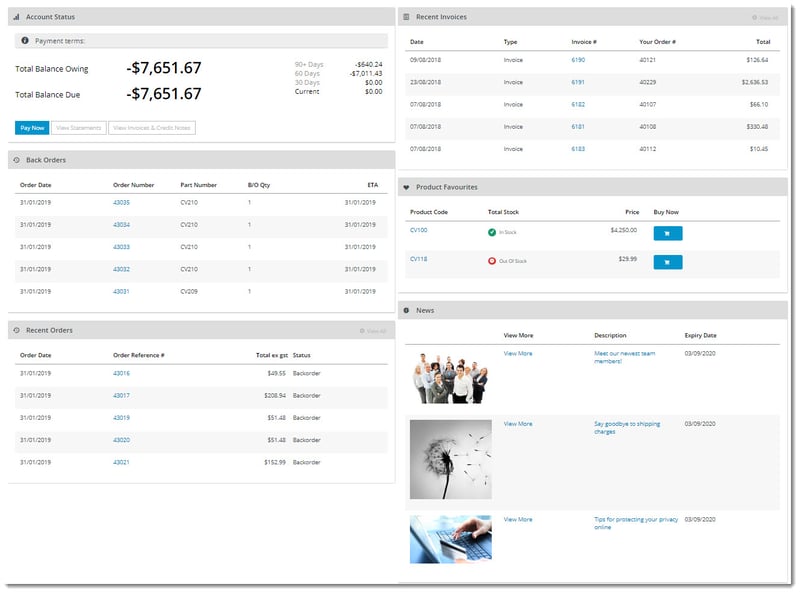The image size is (800, 593).
Task: Click the Total Stock column header
Action: 503,212
